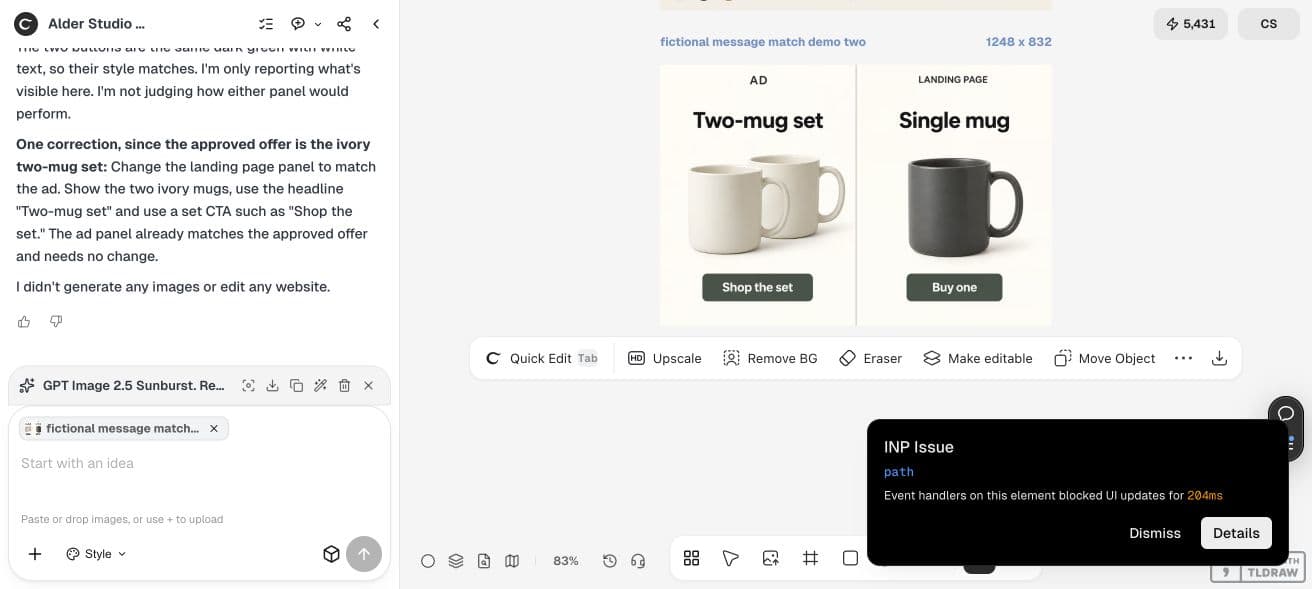Select the mug comparison image on canvas
This screenshot has width=1312, height=589.
[856, 195]
